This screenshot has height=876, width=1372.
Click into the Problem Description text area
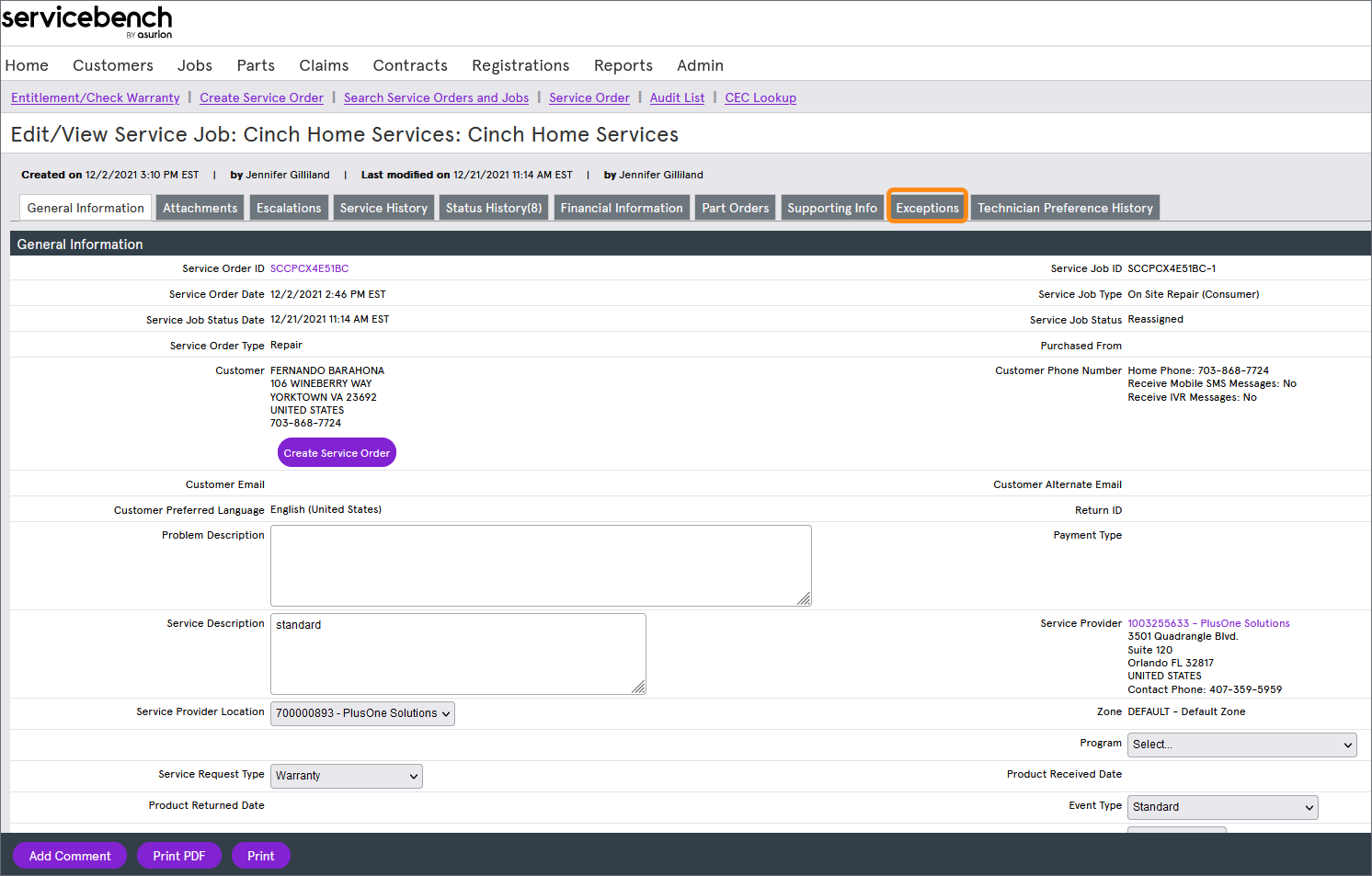click(x=541, y=565)
